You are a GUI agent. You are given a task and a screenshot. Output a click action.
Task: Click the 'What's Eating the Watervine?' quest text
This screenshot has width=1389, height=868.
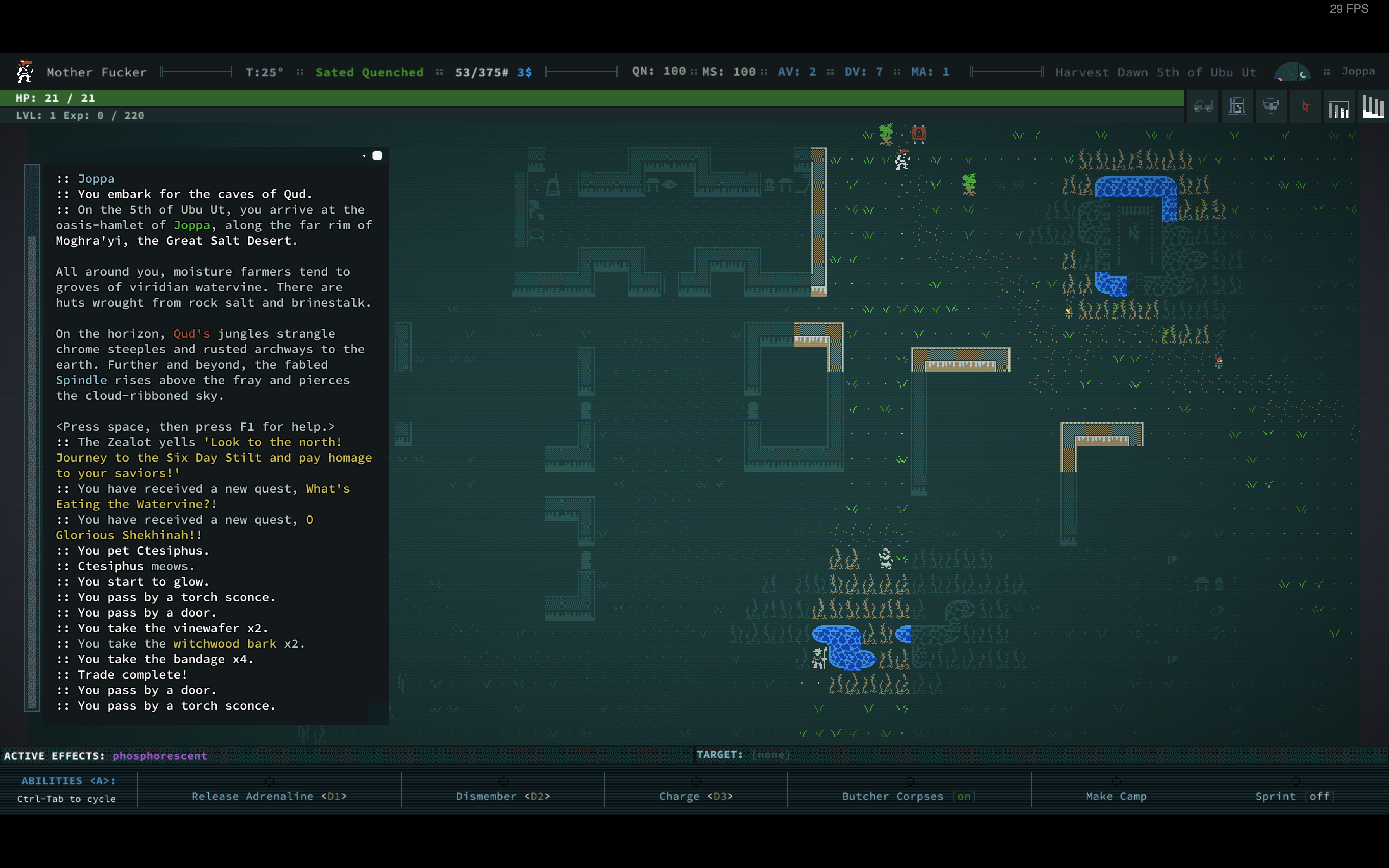click(x=203, y=496)
